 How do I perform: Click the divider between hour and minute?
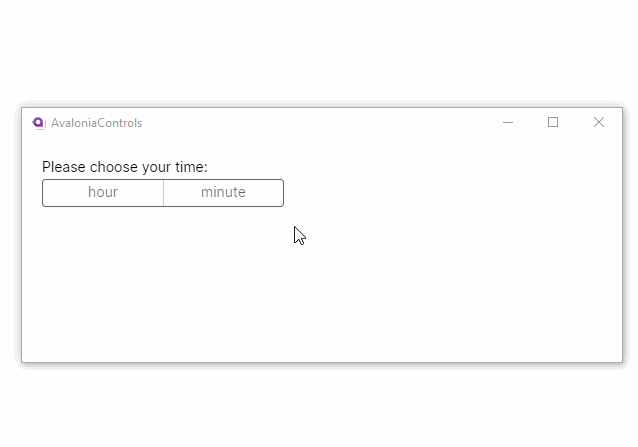(163, 193)
